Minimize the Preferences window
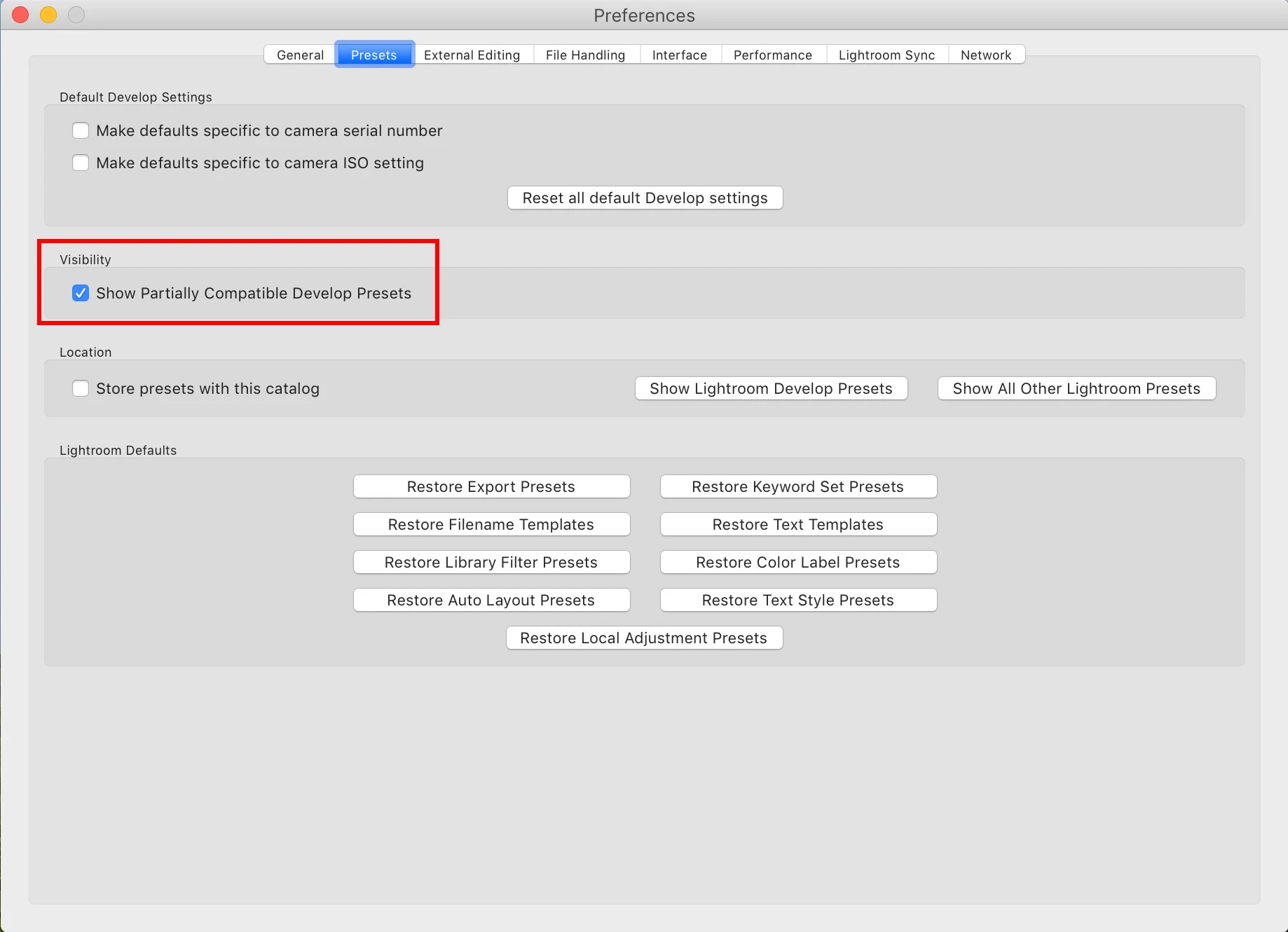 [48, 15]
